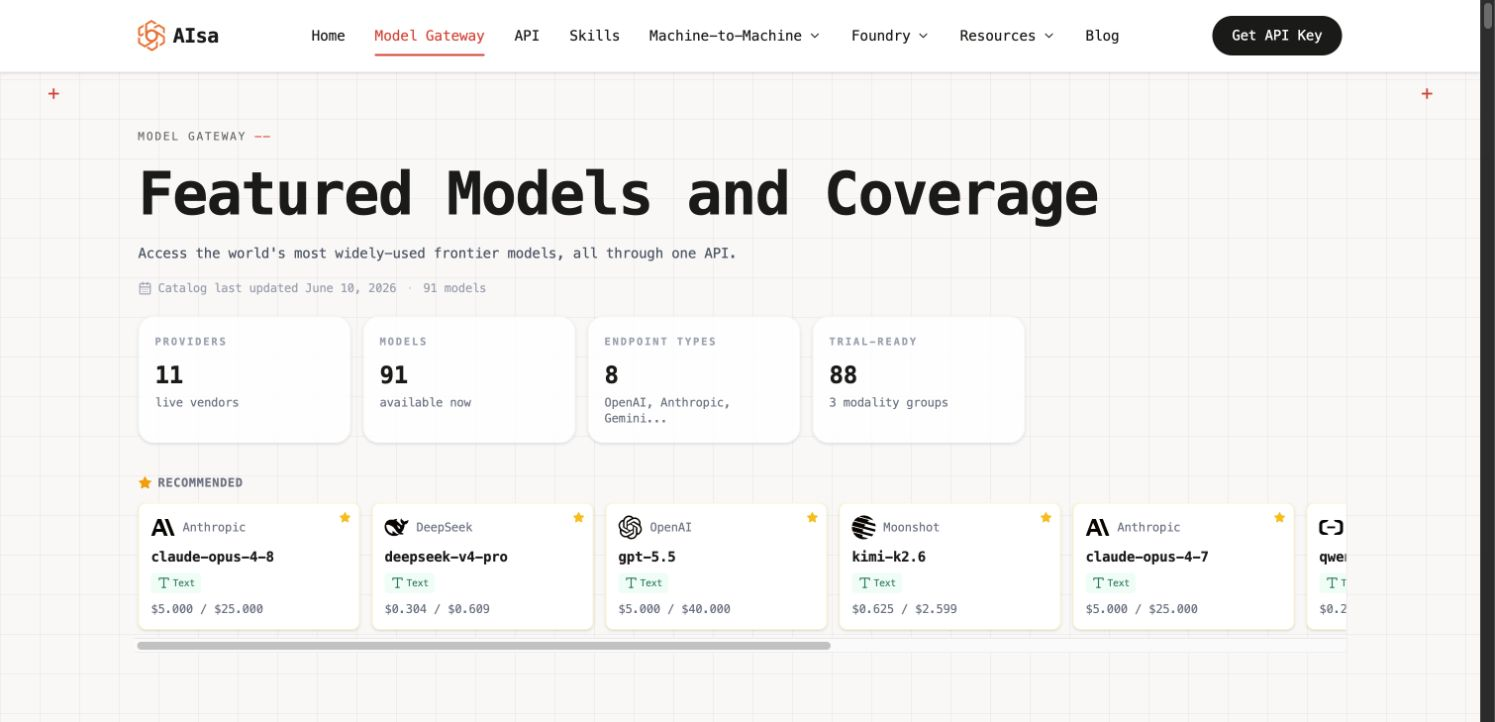
Task: Go to the Home nav item
Action: pos(328,36)
